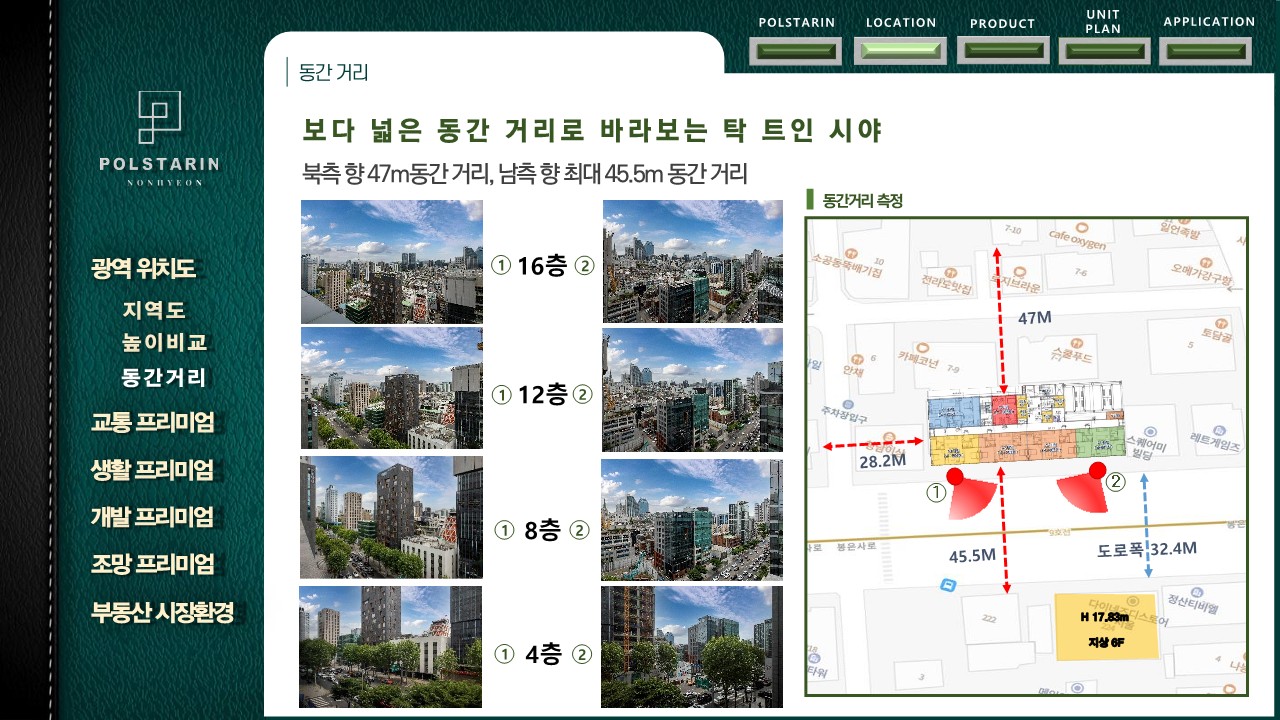1280x720 pixels.
Task: Click red viewpoint marker 2 on map
Action: pyautogui.click(x=1097, y=470)
